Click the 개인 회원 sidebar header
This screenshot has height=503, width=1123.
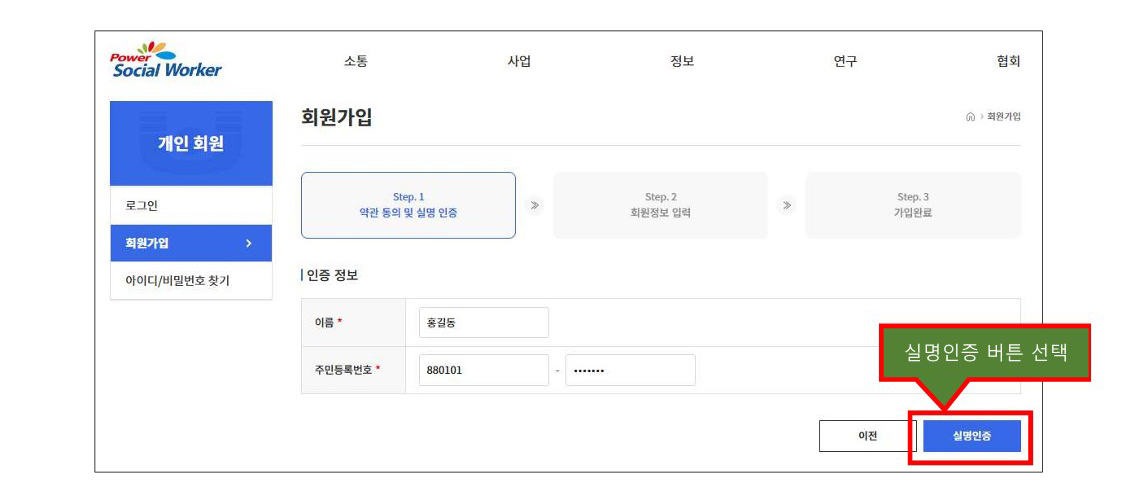(191, 143)
